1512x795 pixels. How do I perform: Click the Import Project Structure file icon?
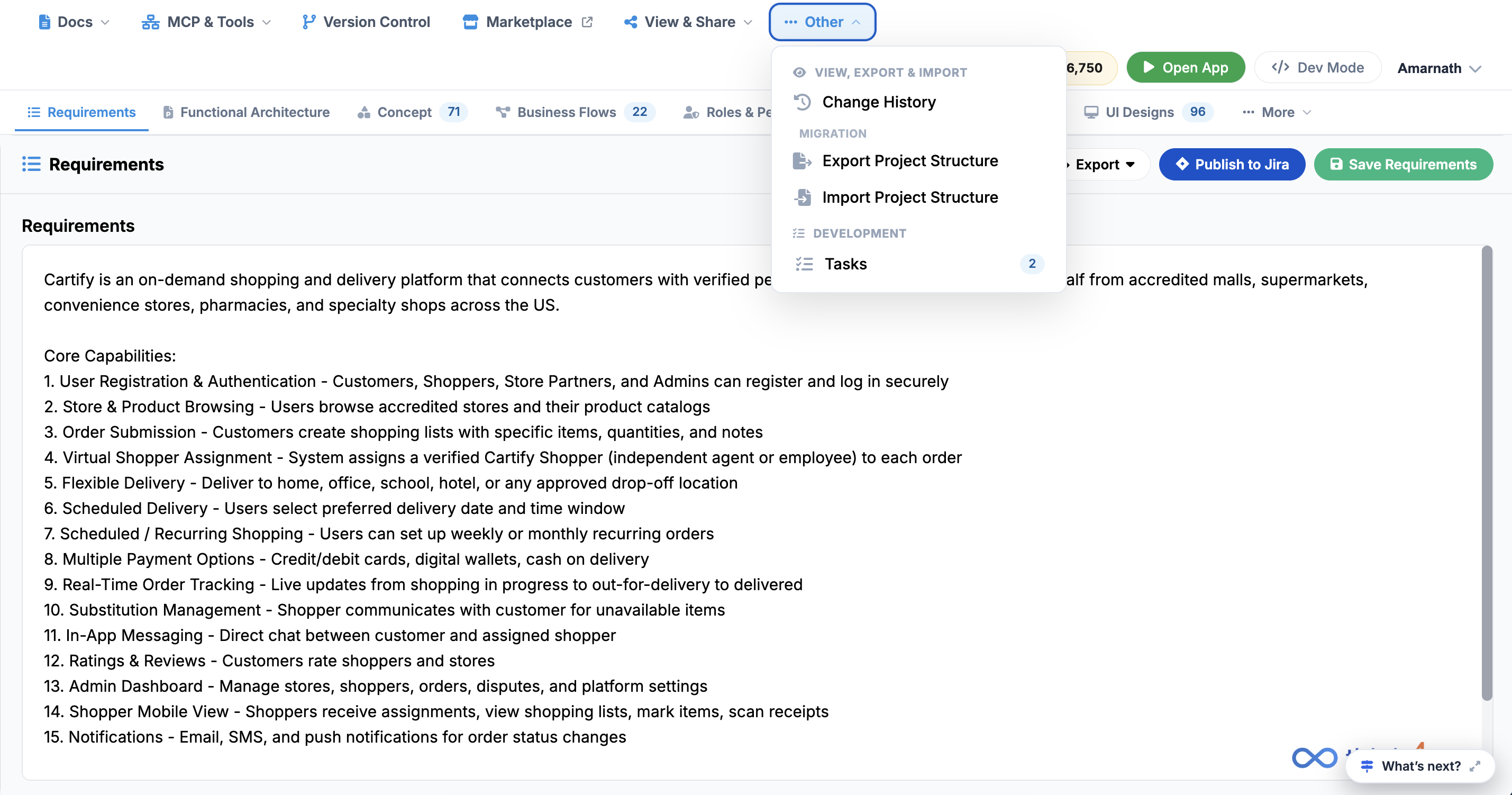803,197
